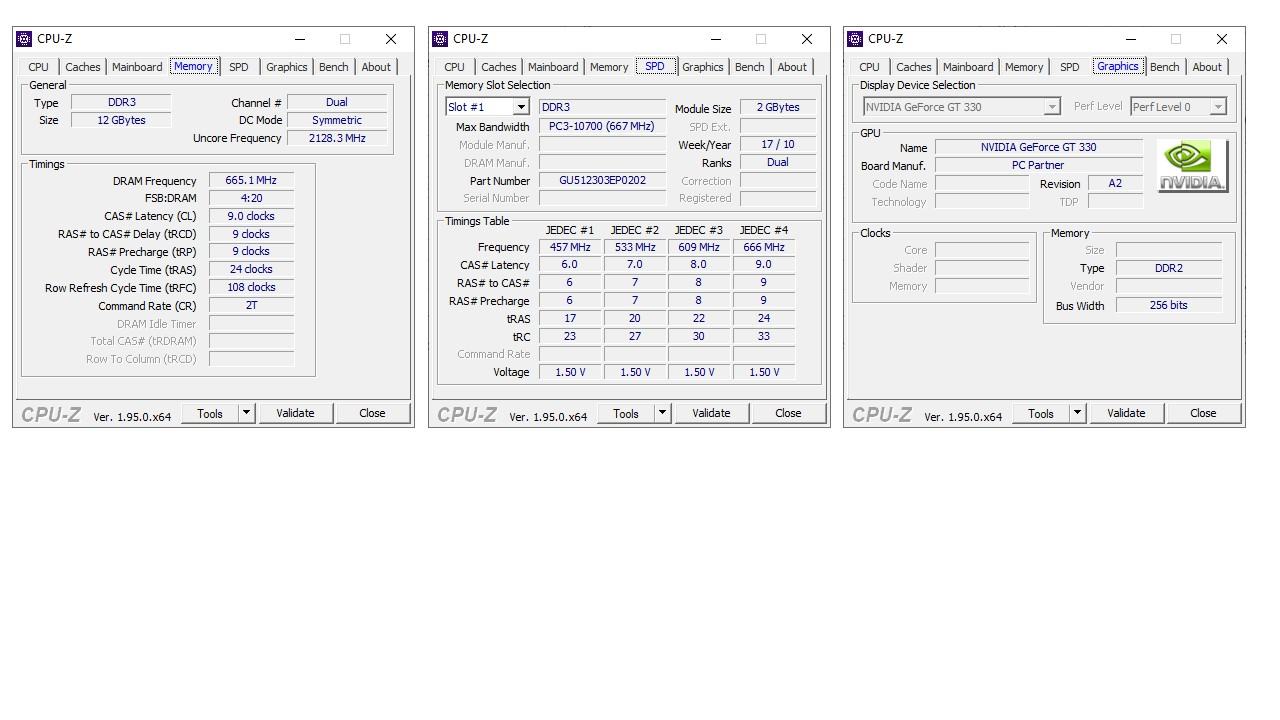Open Caches tab in Memory window
Image resolution: width=1280 pixels, height=720 pixels.
pos(83,67)
